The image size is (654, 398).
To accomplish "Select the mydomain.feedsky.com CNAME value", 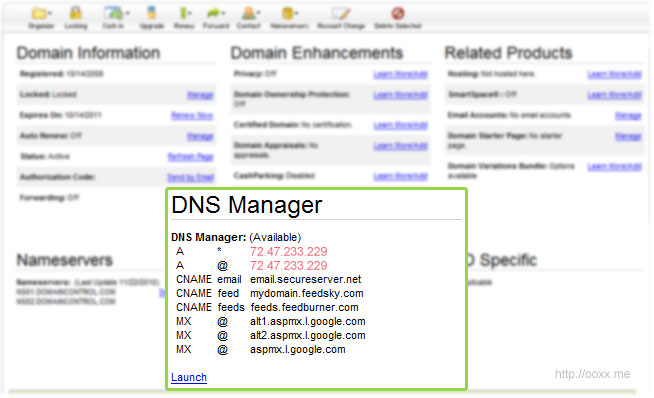I will 307,293.
